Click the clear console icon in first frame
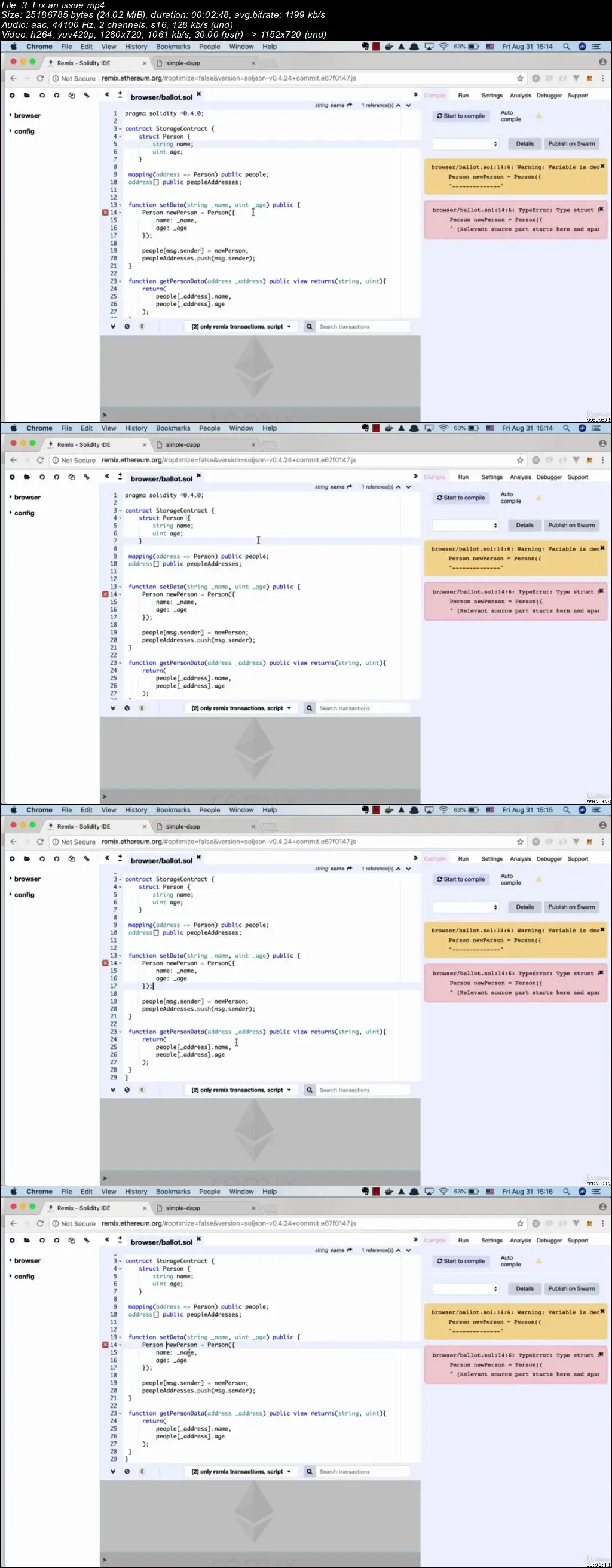Screen dimensions: 612x1568 (127, 326)
